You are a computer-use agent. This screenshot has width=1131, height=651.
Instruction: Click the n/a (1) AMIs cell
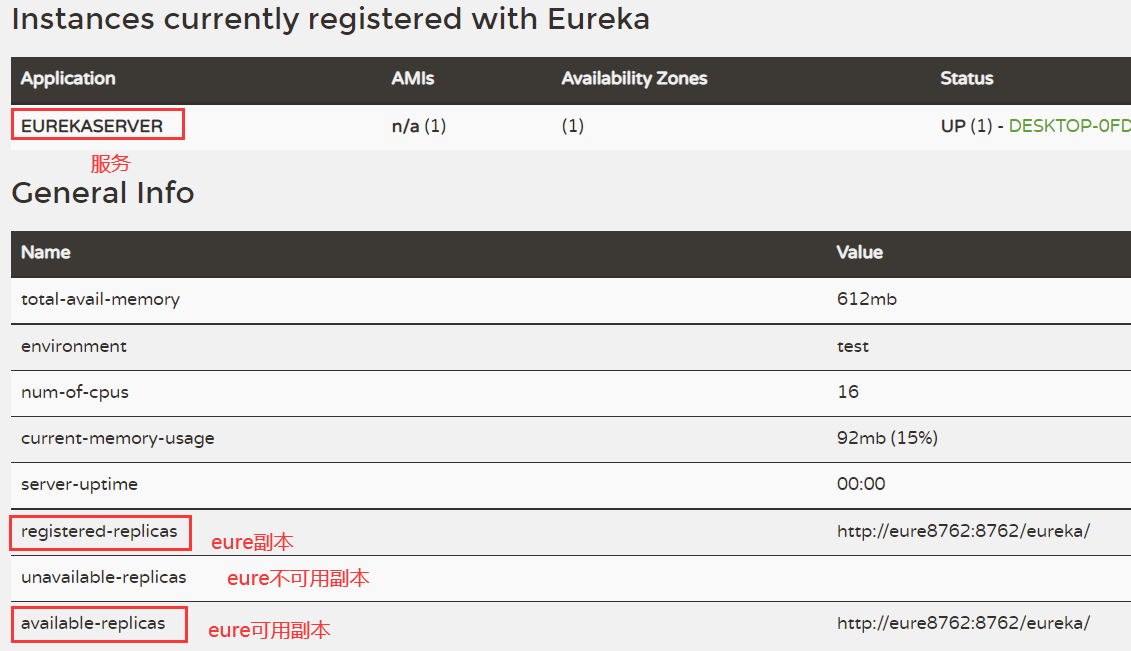point(418,127)
